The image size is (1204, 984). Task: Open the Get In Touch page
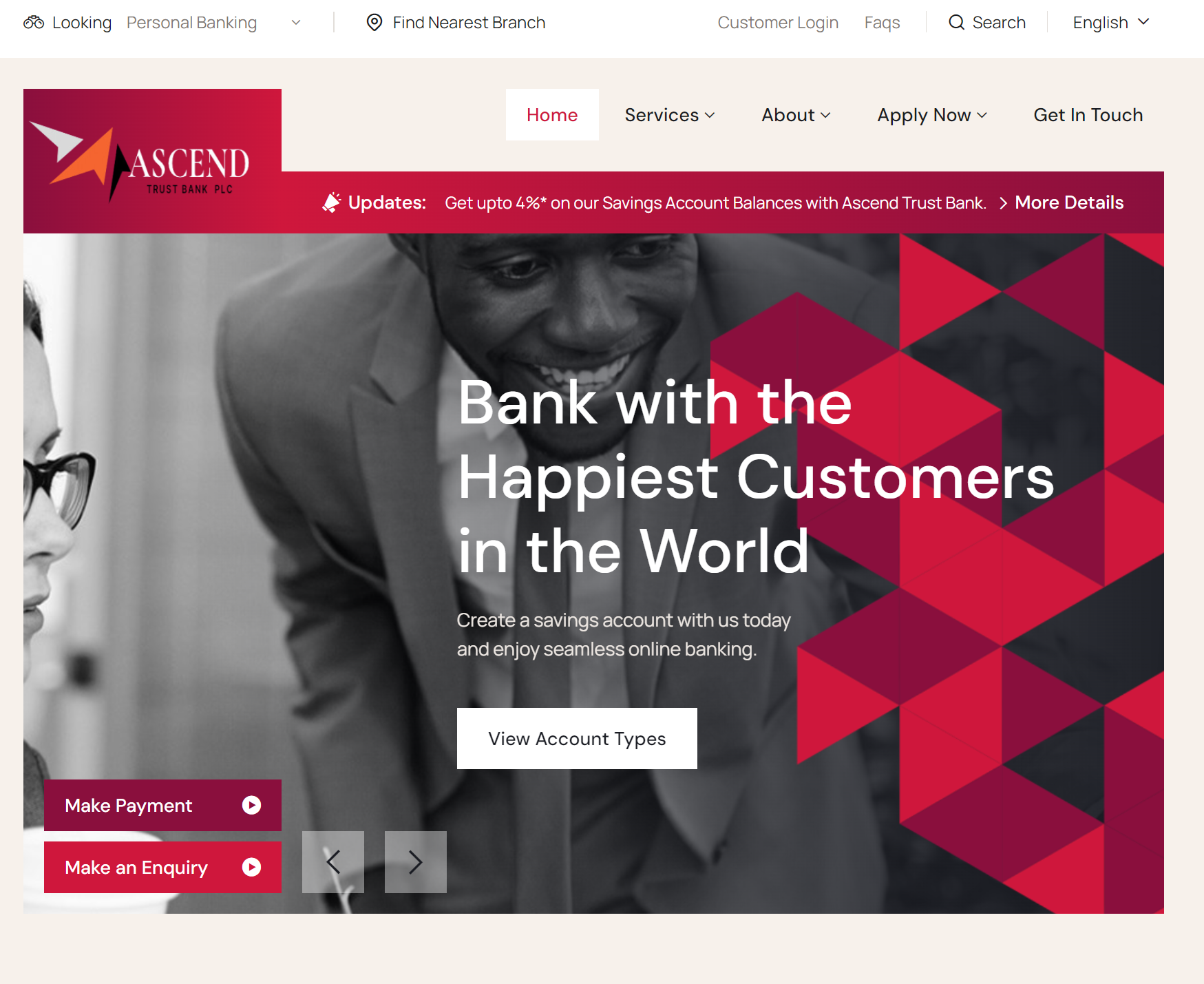click(x=1088, y=115)
